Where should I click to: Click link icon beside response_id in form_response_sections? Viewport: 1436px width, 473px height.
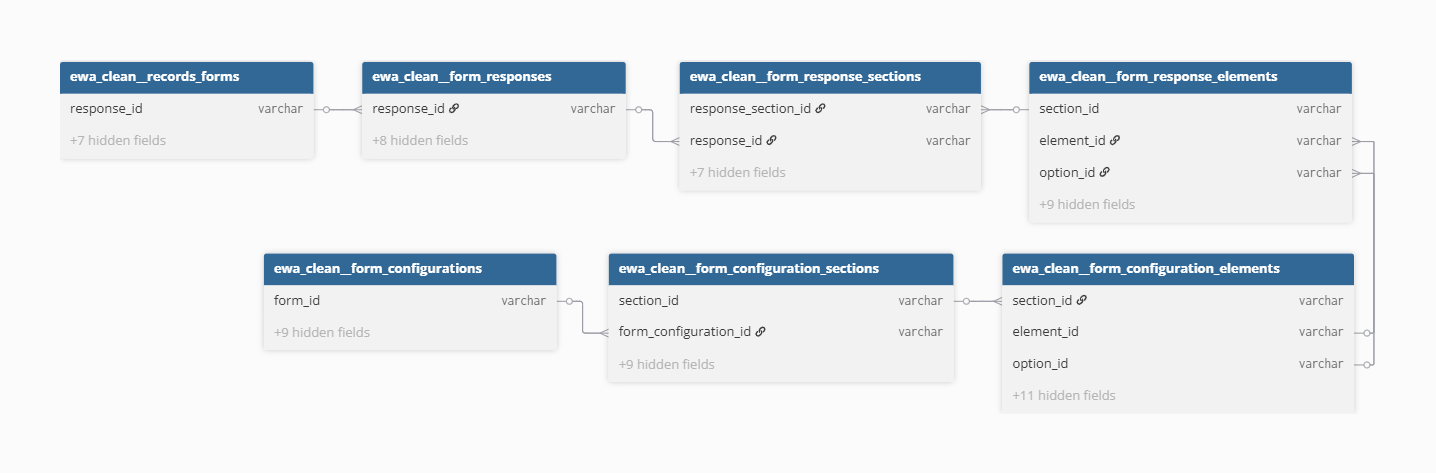(772, 141)
